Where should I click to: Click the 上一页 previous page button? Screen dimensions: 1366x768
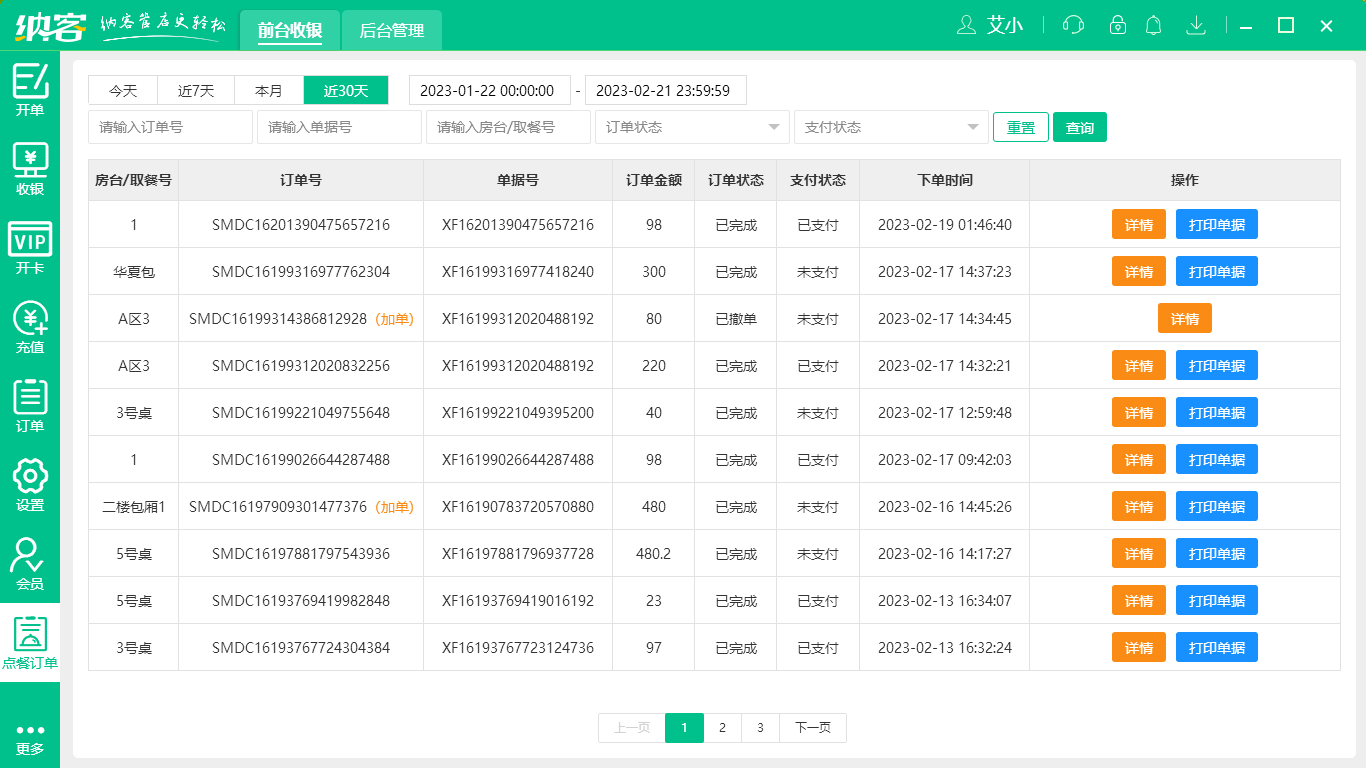coord(632,728)
